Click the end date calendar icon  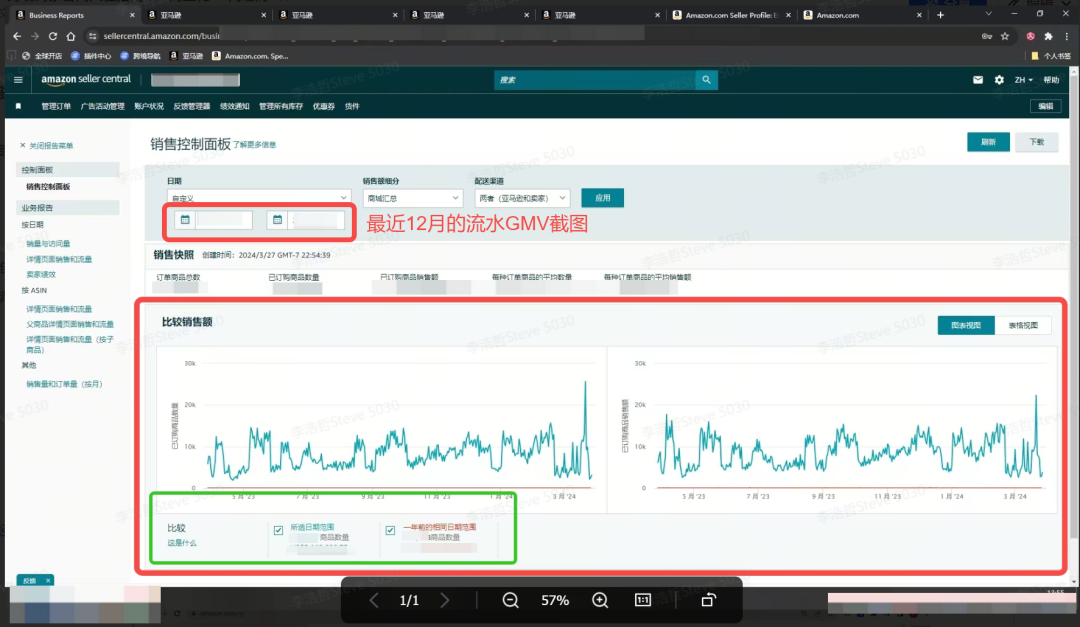coord(278,220)
